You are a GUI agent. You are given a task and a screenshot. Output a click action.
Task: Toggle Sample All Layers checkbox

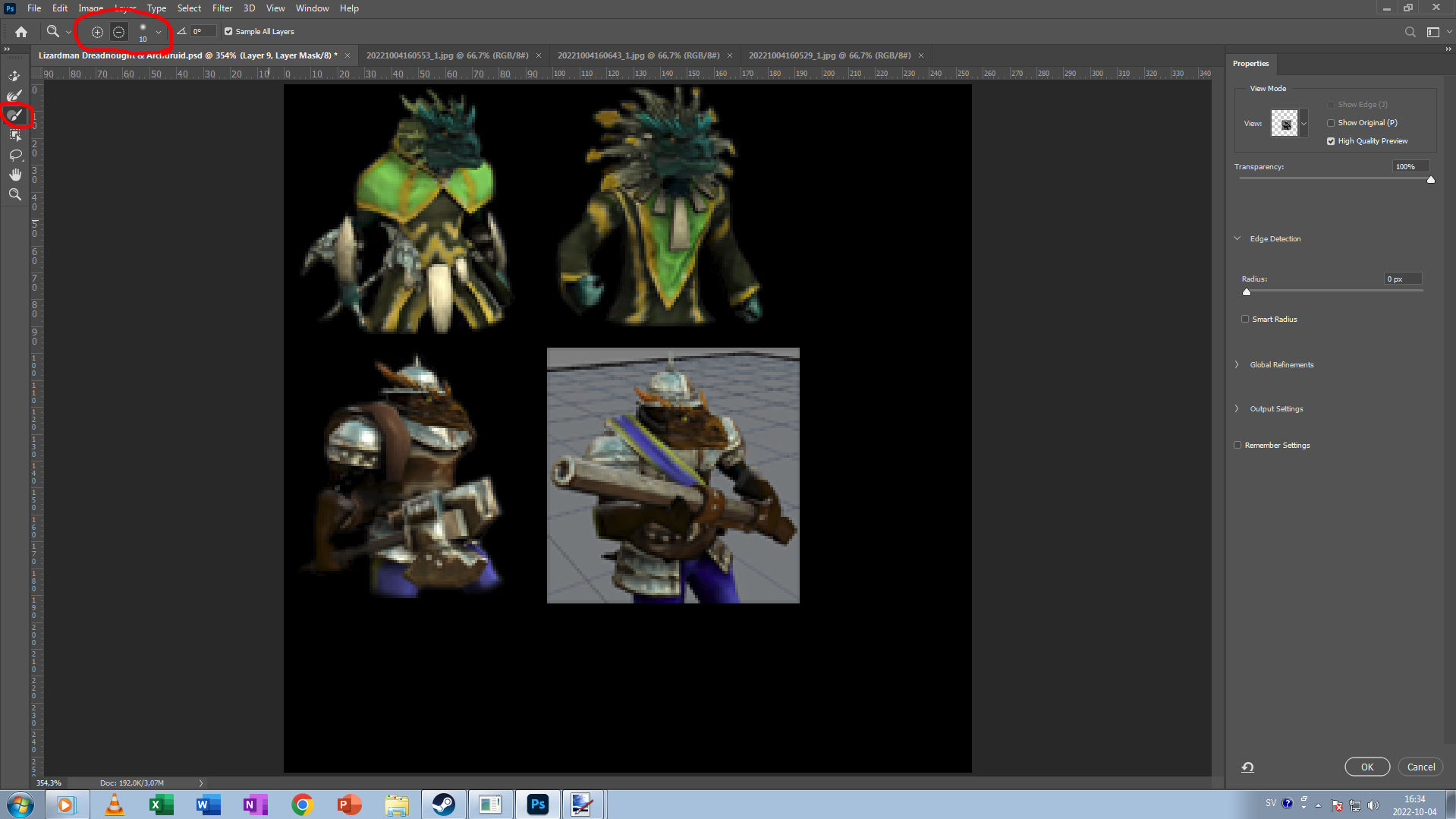tap(228, 32)
